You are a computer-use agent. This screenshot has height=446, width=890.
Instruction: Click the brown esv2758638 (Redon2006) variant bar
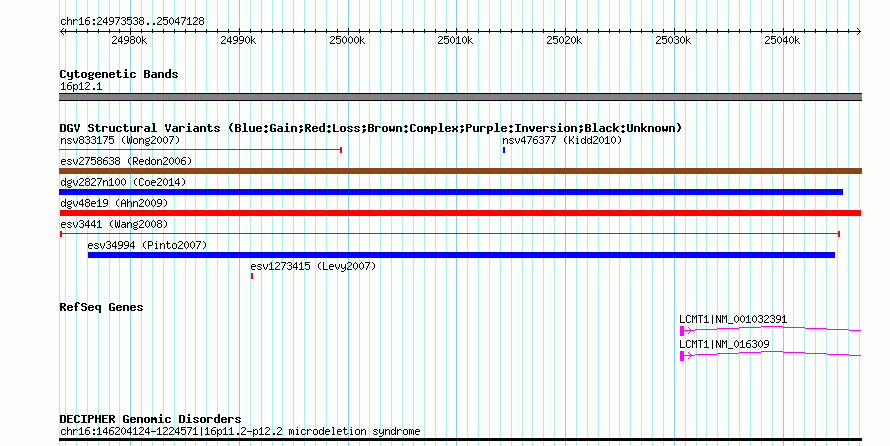click(x=460, y=171)
